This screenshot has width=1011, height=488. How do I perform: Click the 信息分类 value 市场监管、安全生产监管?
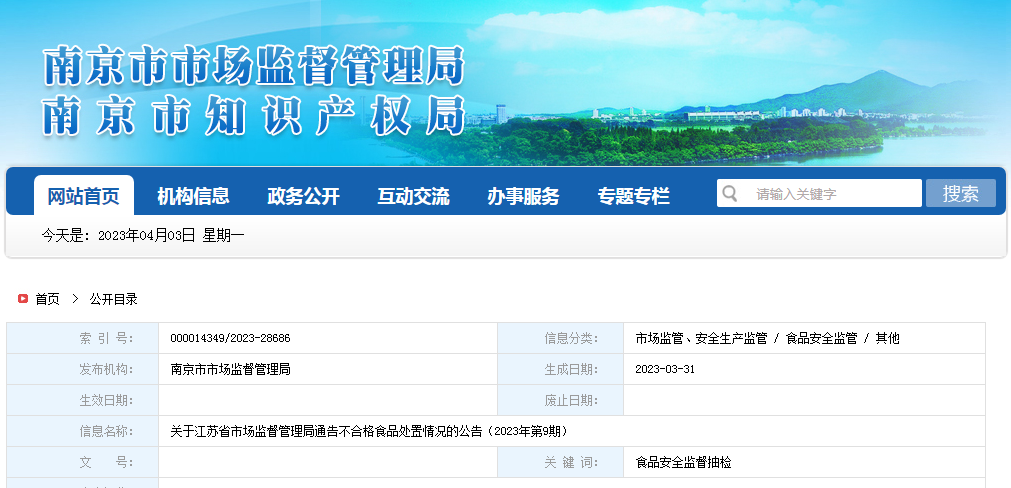(x=701, y=338)
